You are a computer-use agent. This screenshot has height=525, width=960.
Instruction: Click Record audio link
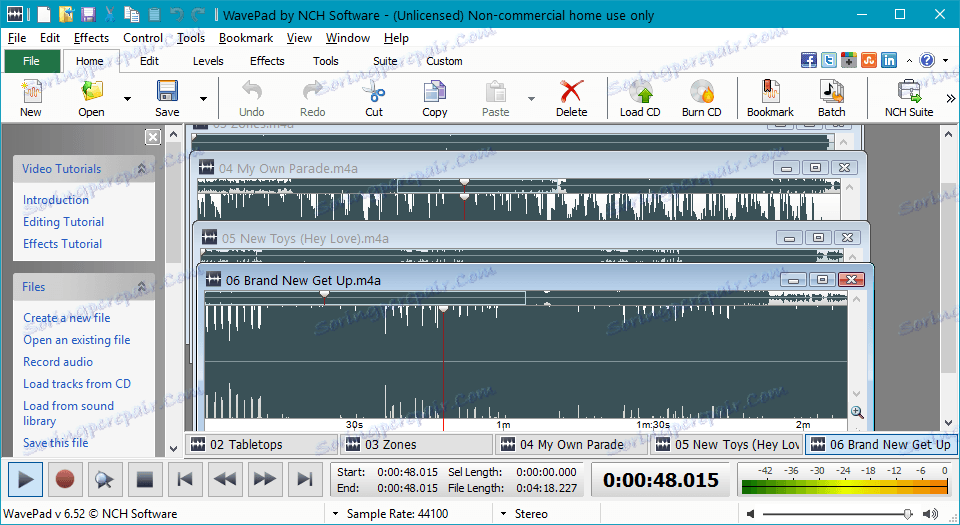pos(58,362)
